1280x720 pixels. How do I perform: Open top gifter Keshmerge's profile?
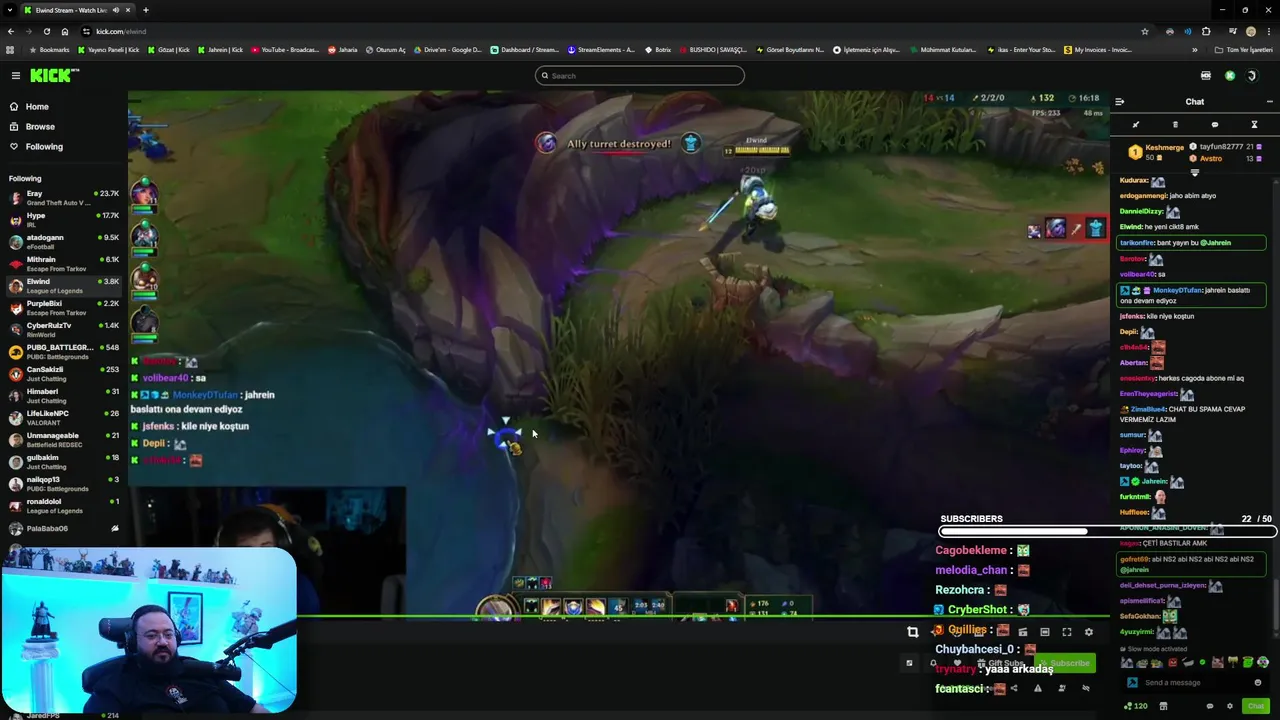click(x=1156, y=152)
